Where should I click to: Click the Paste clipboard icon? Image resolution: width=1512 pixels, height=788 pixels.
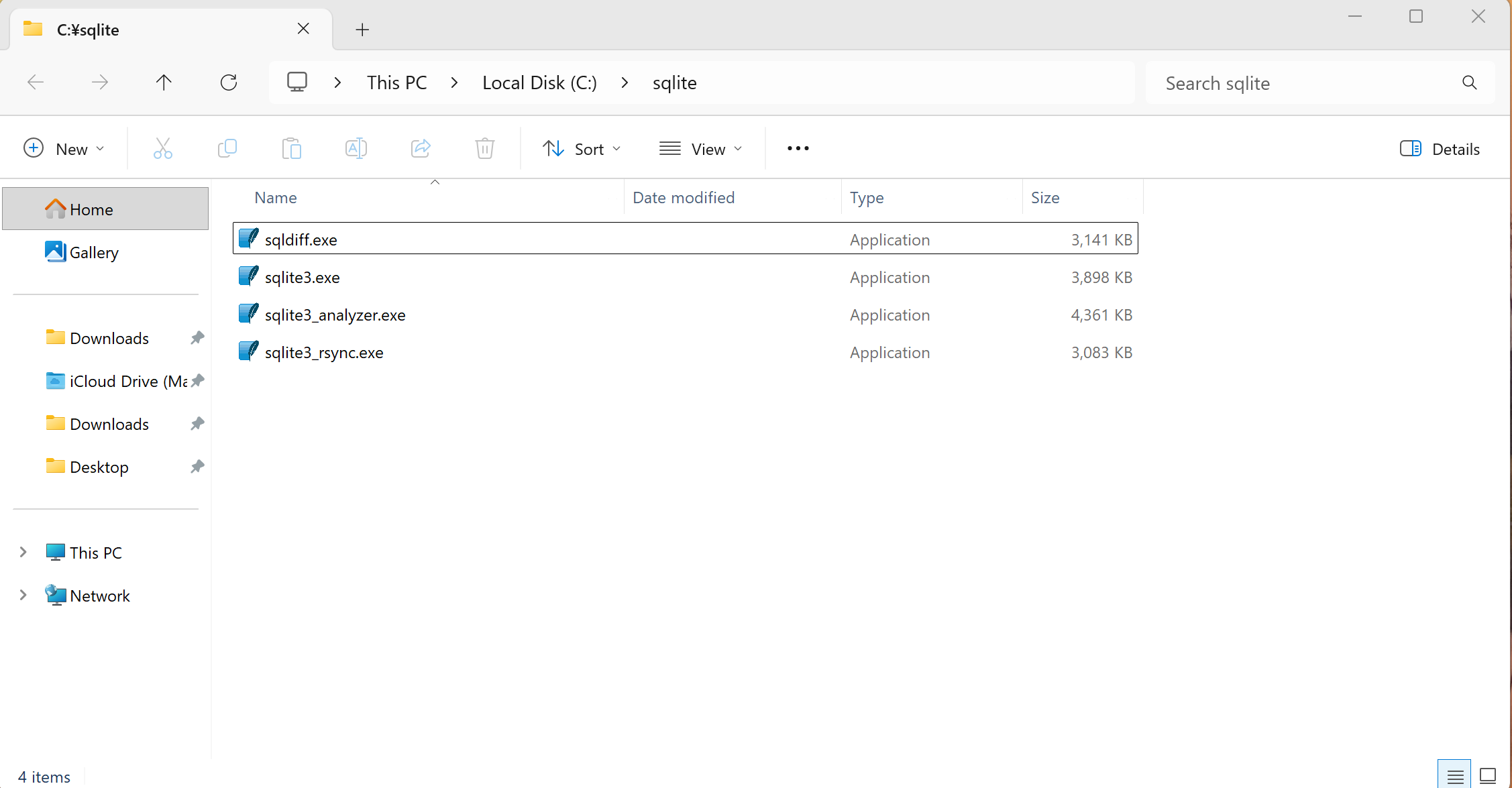[292, 148]
